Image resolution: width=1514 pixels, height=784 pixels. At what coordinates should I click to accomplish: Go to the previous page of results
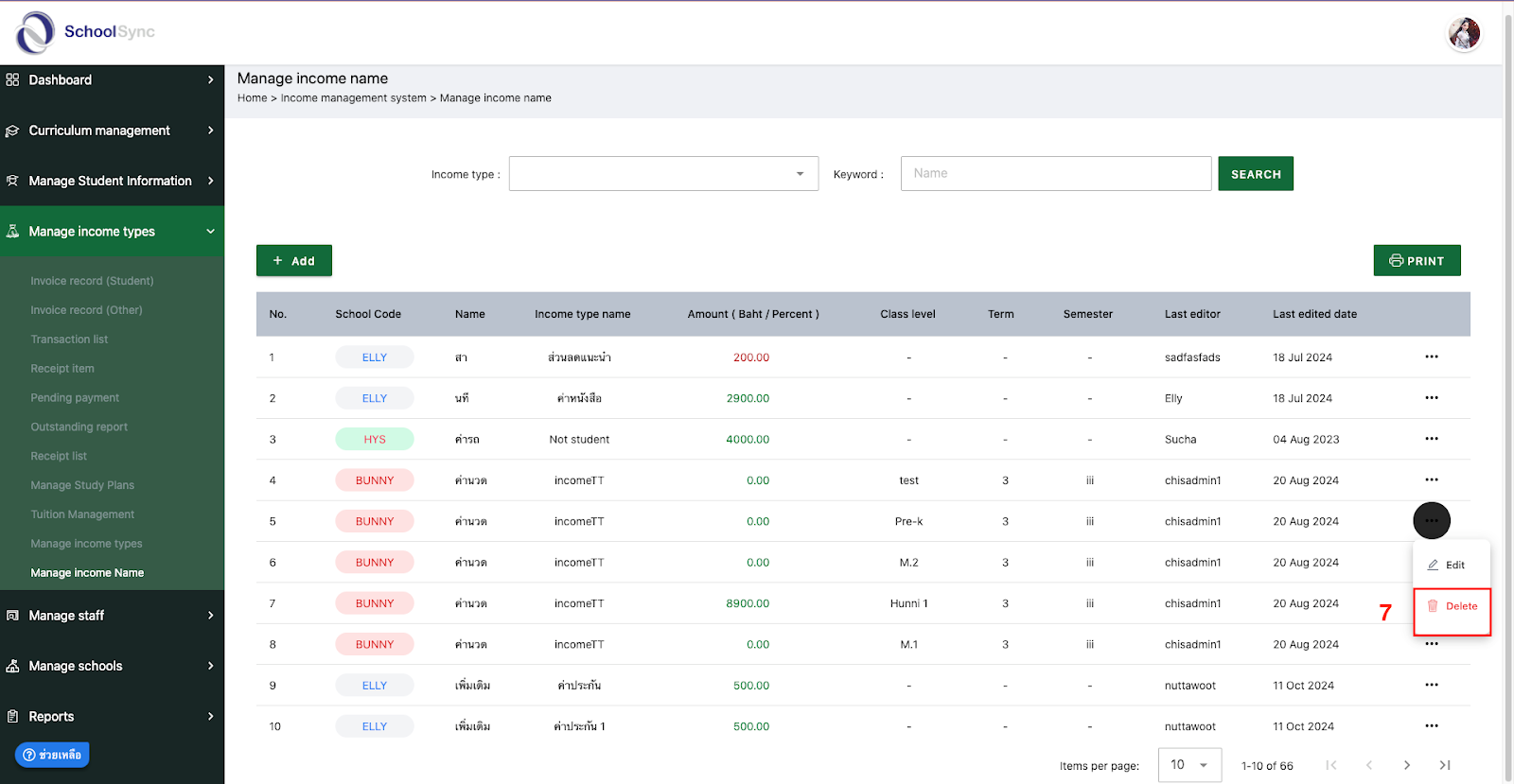pyautogui.click(x=1369, y=765)
